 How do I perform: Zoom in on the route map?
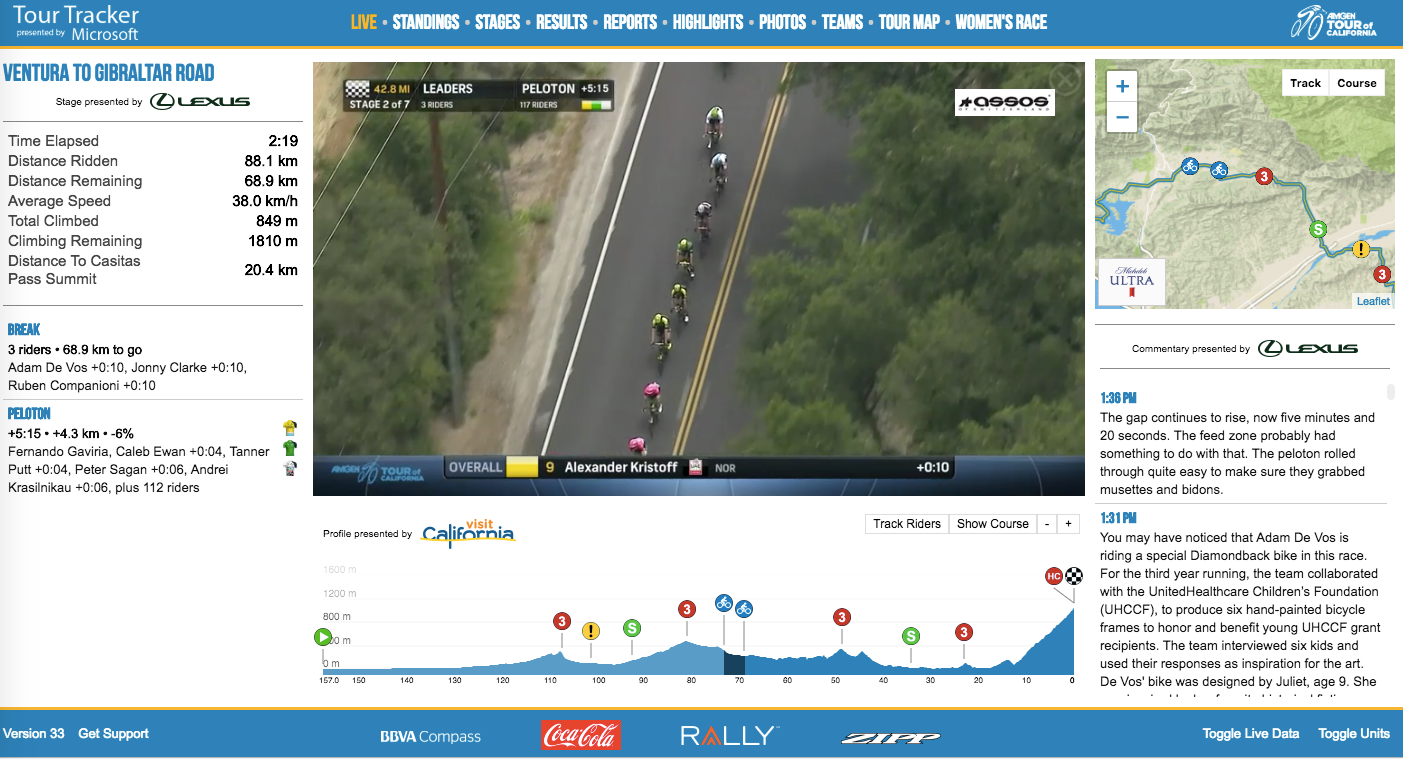click(x=1122, y=87)
